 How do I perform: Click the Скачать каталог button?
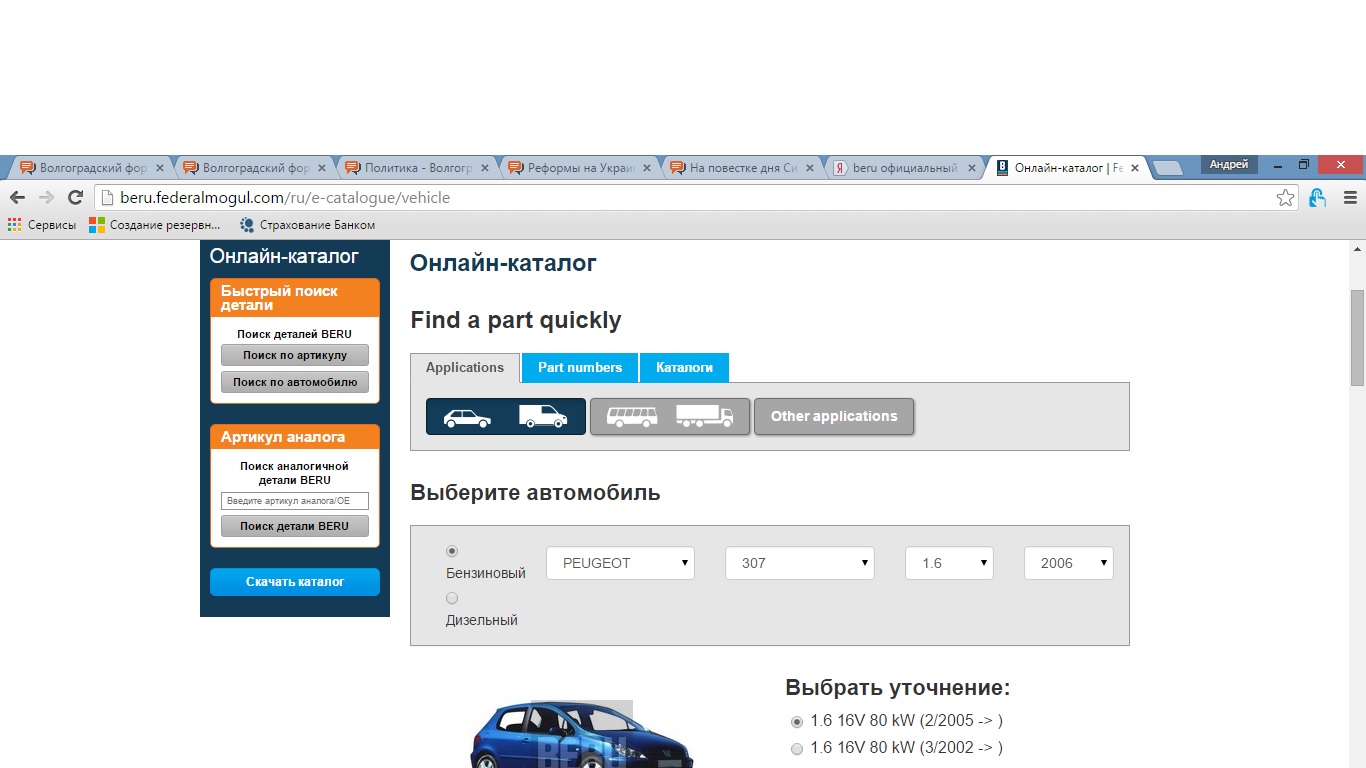click(x=295, y=582)
